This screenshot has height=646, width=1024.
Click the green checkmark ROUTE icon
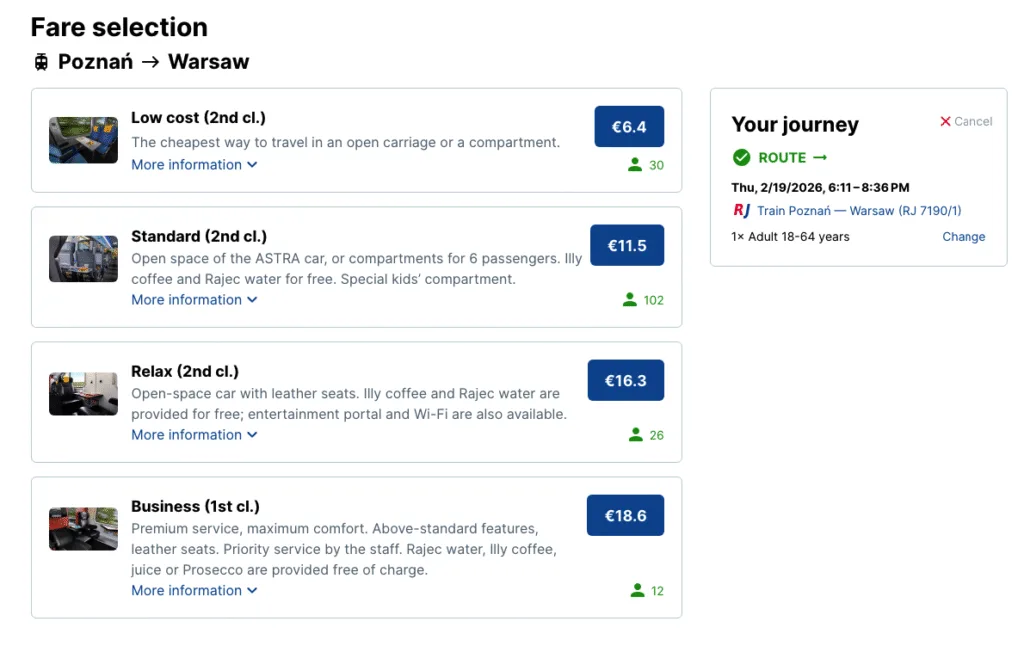pyautogui.click(x=741, y=157)
